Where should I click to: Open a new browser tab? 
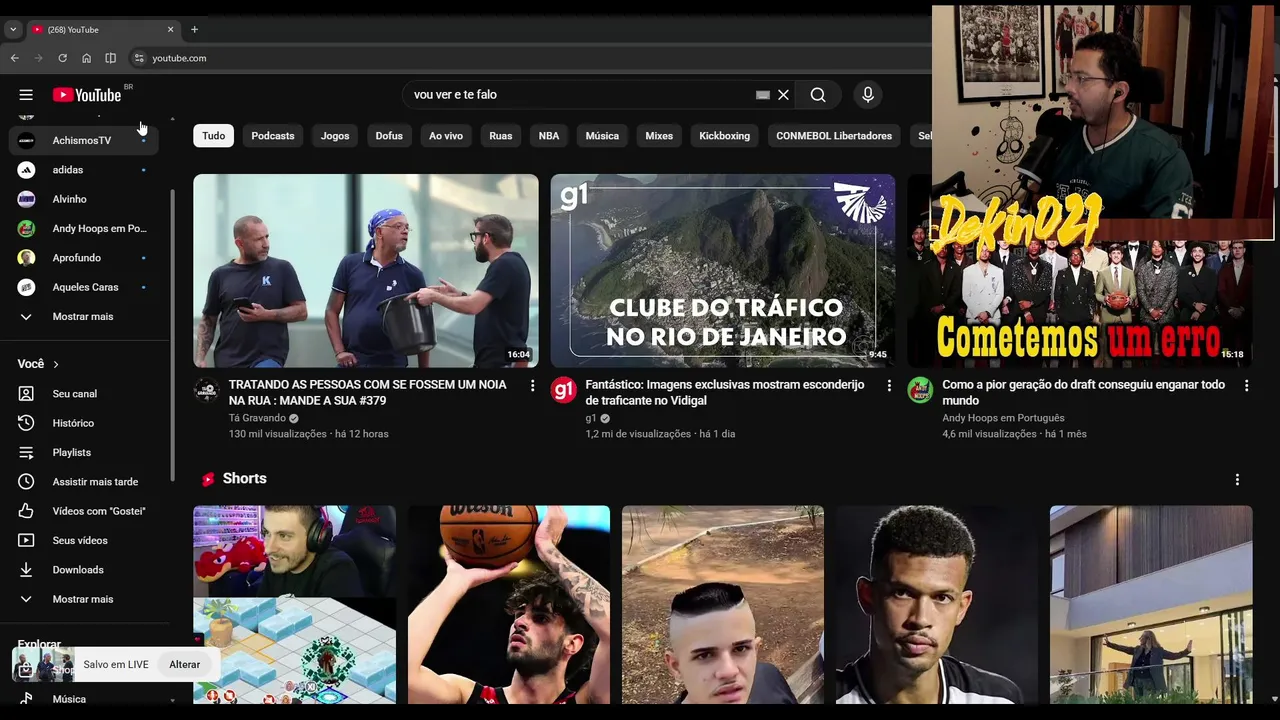(x=194, y=30)
